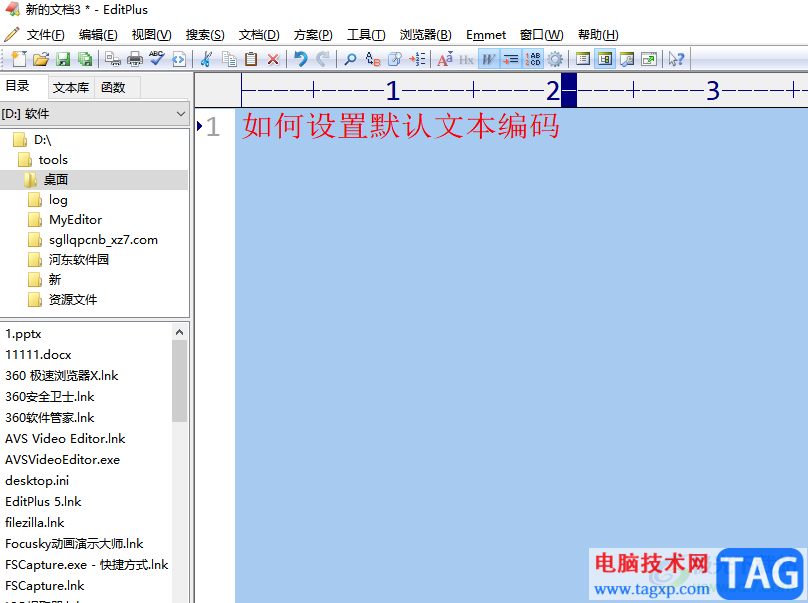808x603 pixels.
Task: Open the 视图(V) menu
Action: point(152,35)
